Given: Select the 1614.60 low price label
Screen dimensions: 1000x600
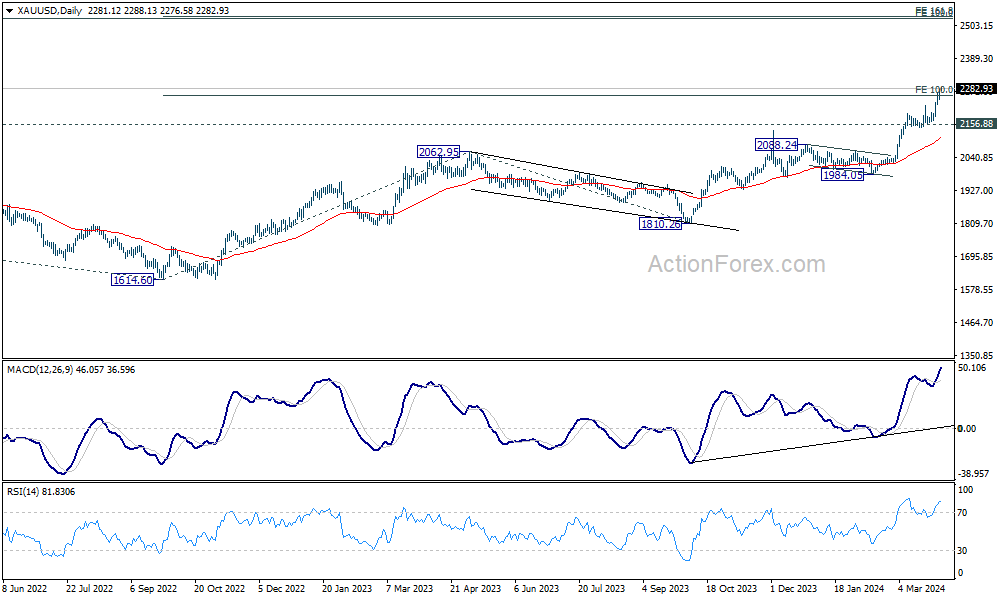Looking at the screenshot, I should (x=133, y=281).
